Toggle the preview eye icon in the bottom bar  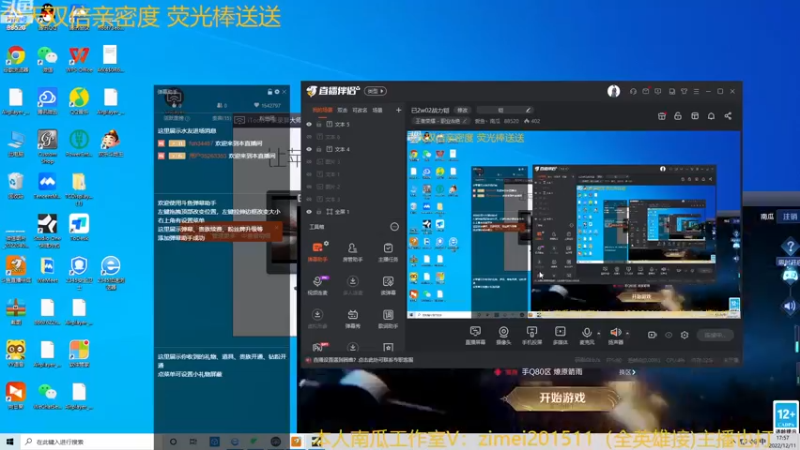tap(668, 335)
